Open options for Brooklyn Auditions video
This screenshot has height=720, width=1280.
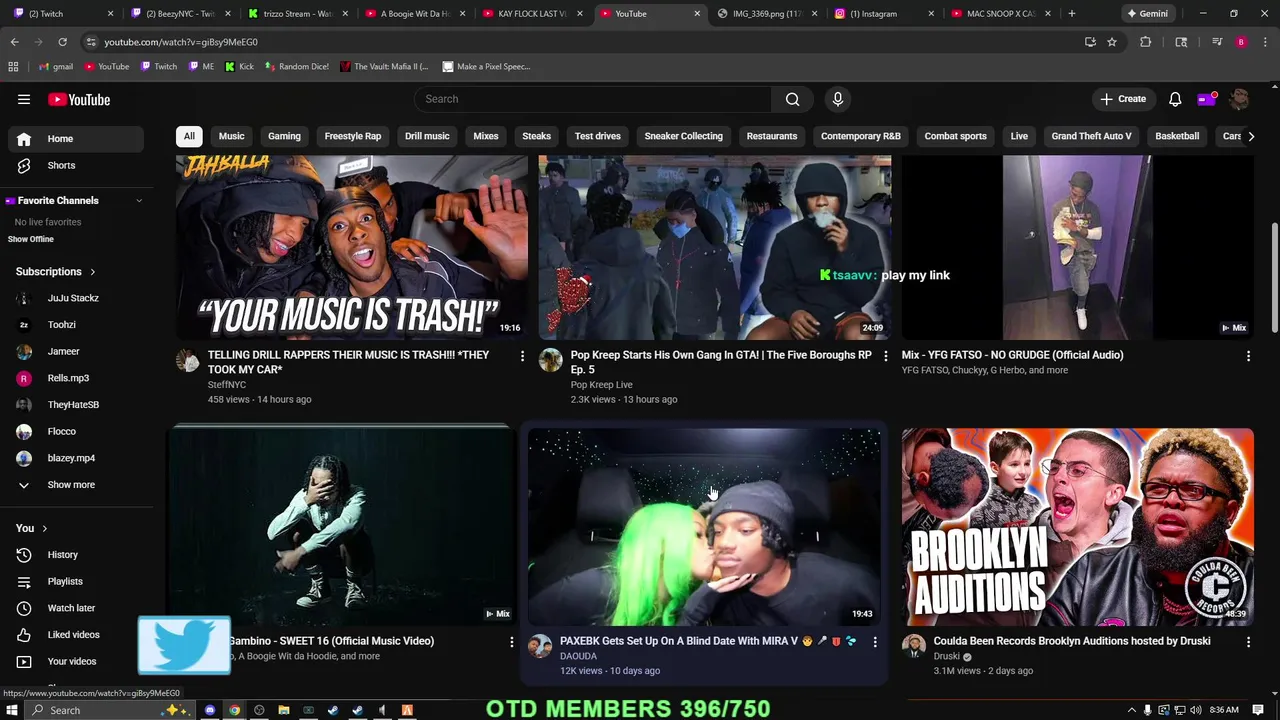point(1248,642)
